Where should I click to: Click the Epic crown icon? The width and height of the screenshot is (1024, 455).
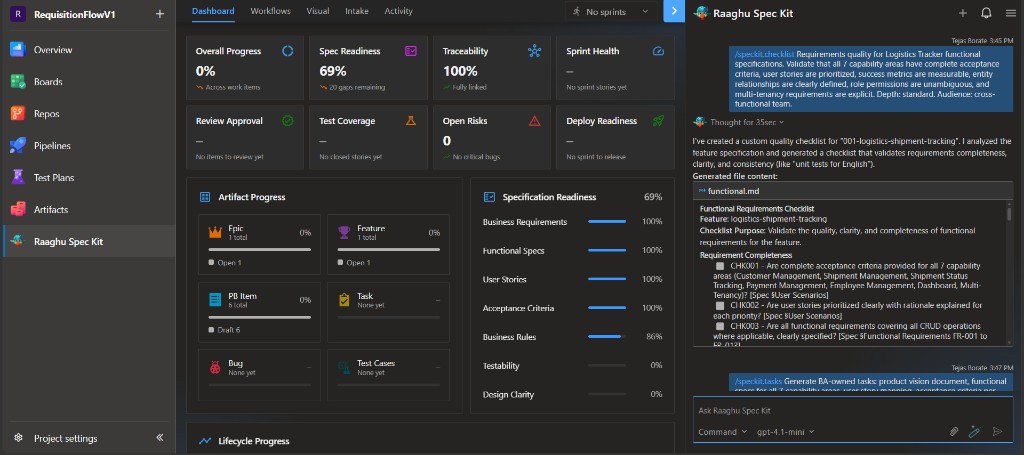point(216,232)
